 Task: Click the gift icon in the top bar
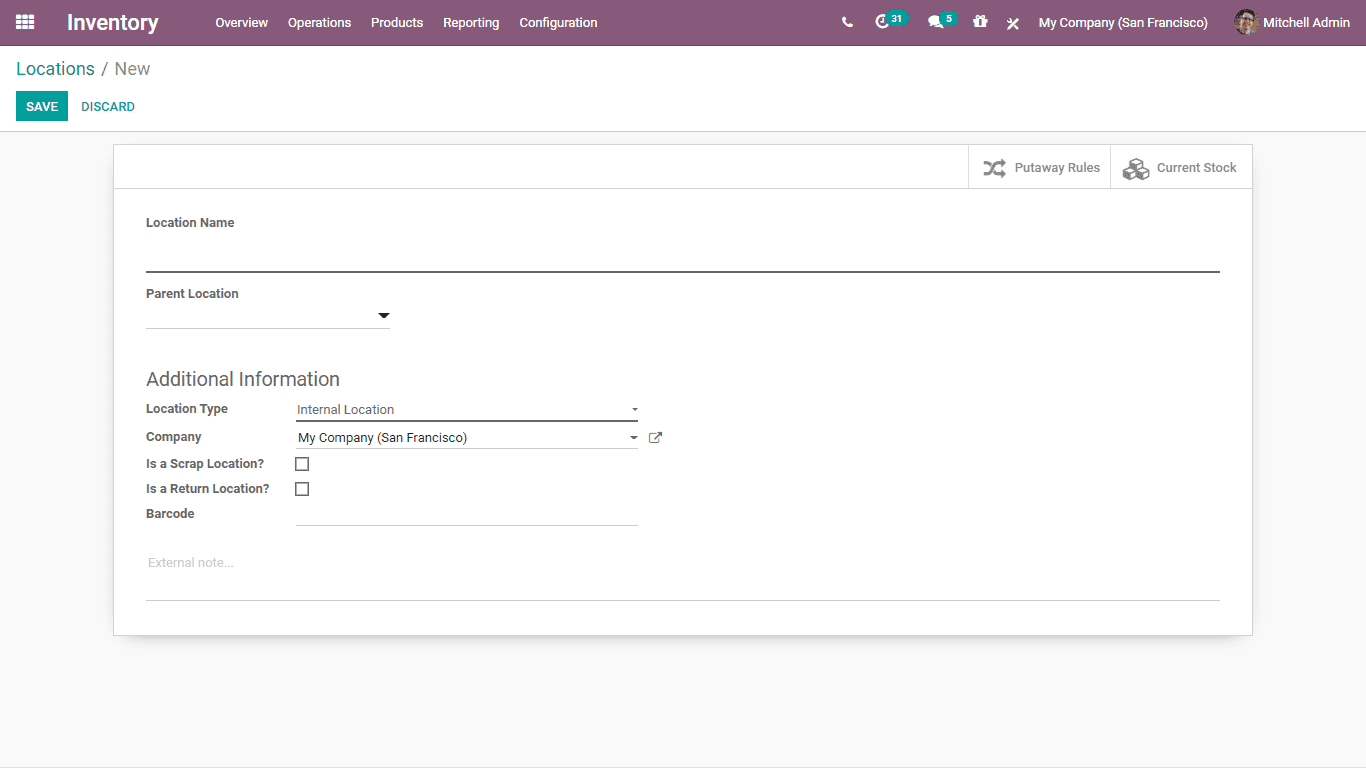click(980, 22)
